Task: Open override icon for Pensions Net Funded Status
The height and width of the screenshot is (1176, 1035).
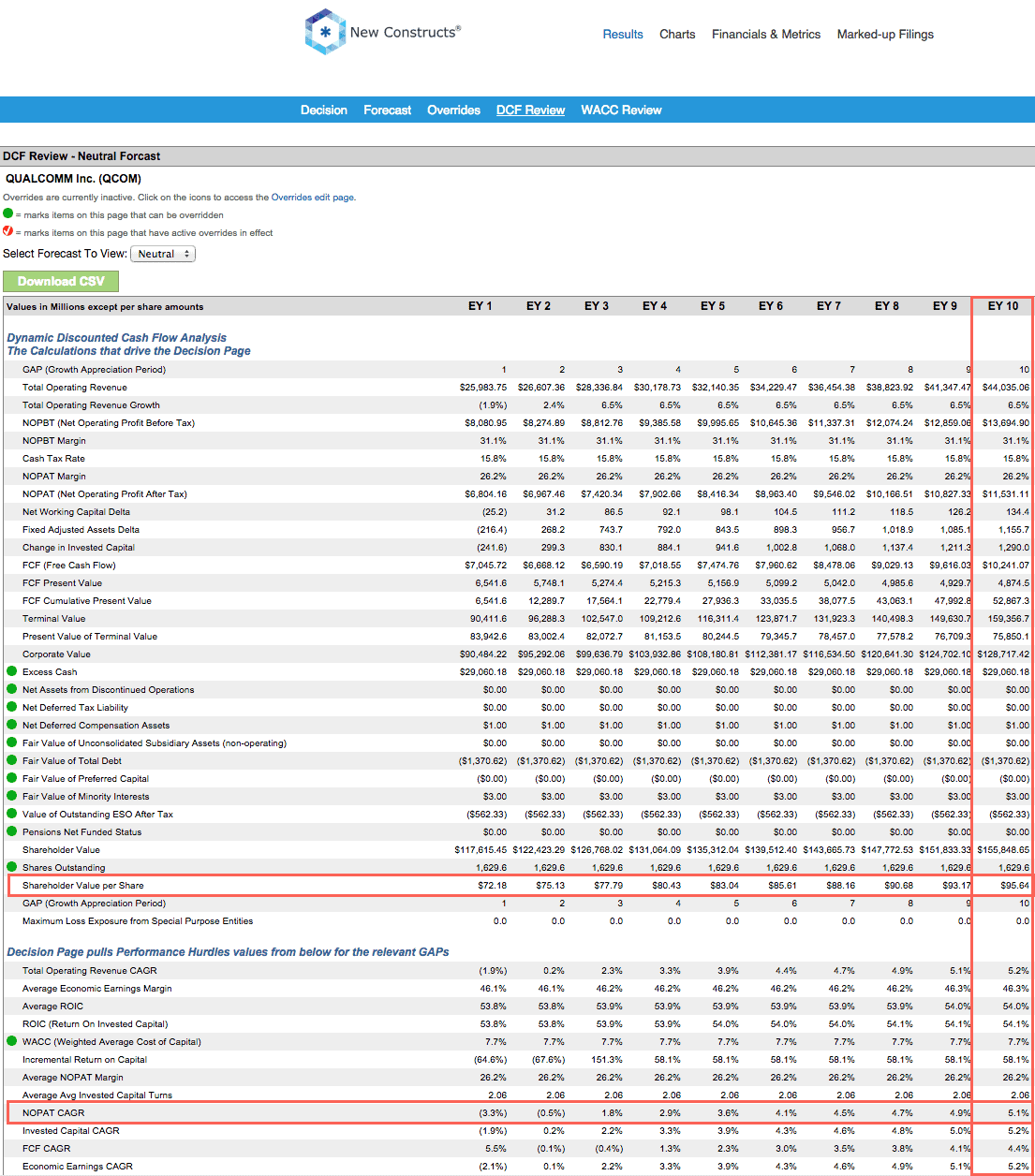Action: pyautogui.click(x=12, y=831)
